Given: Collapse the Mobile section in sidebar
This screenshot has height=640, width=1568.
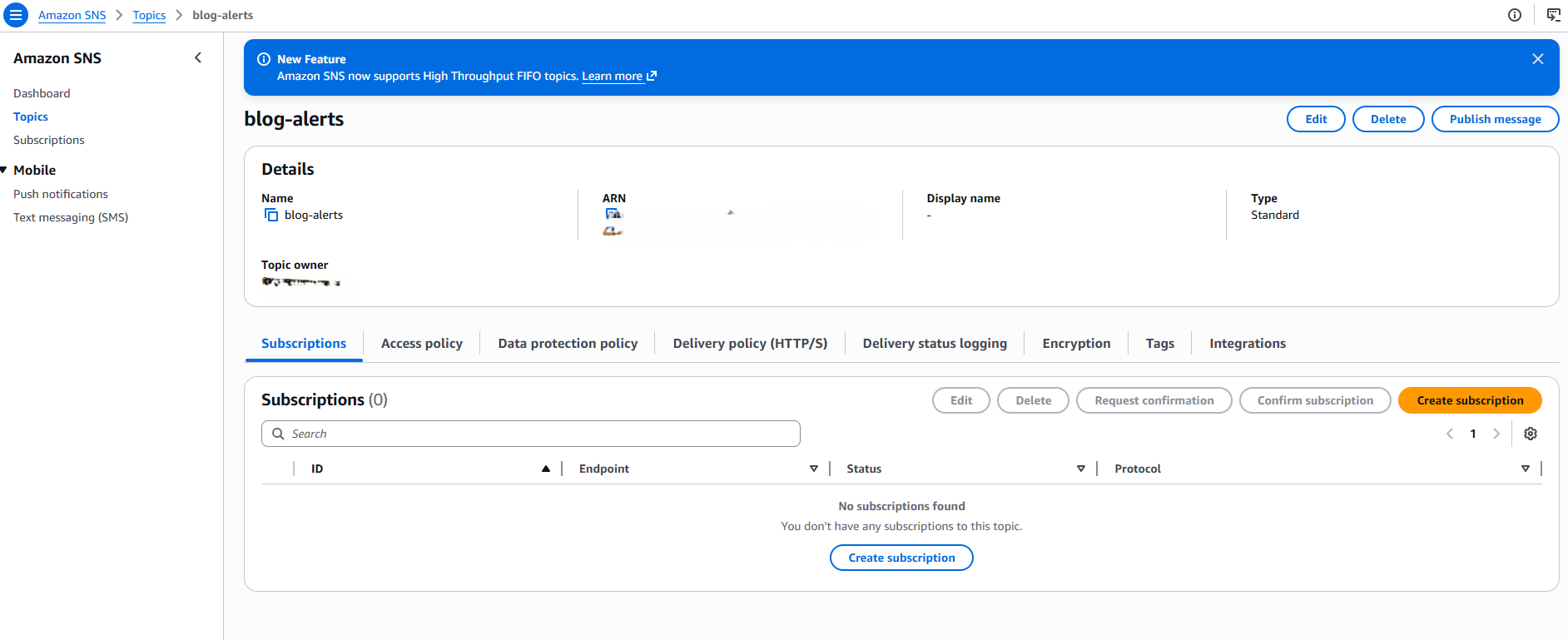Looking at the screenshot, I should 4,170.
